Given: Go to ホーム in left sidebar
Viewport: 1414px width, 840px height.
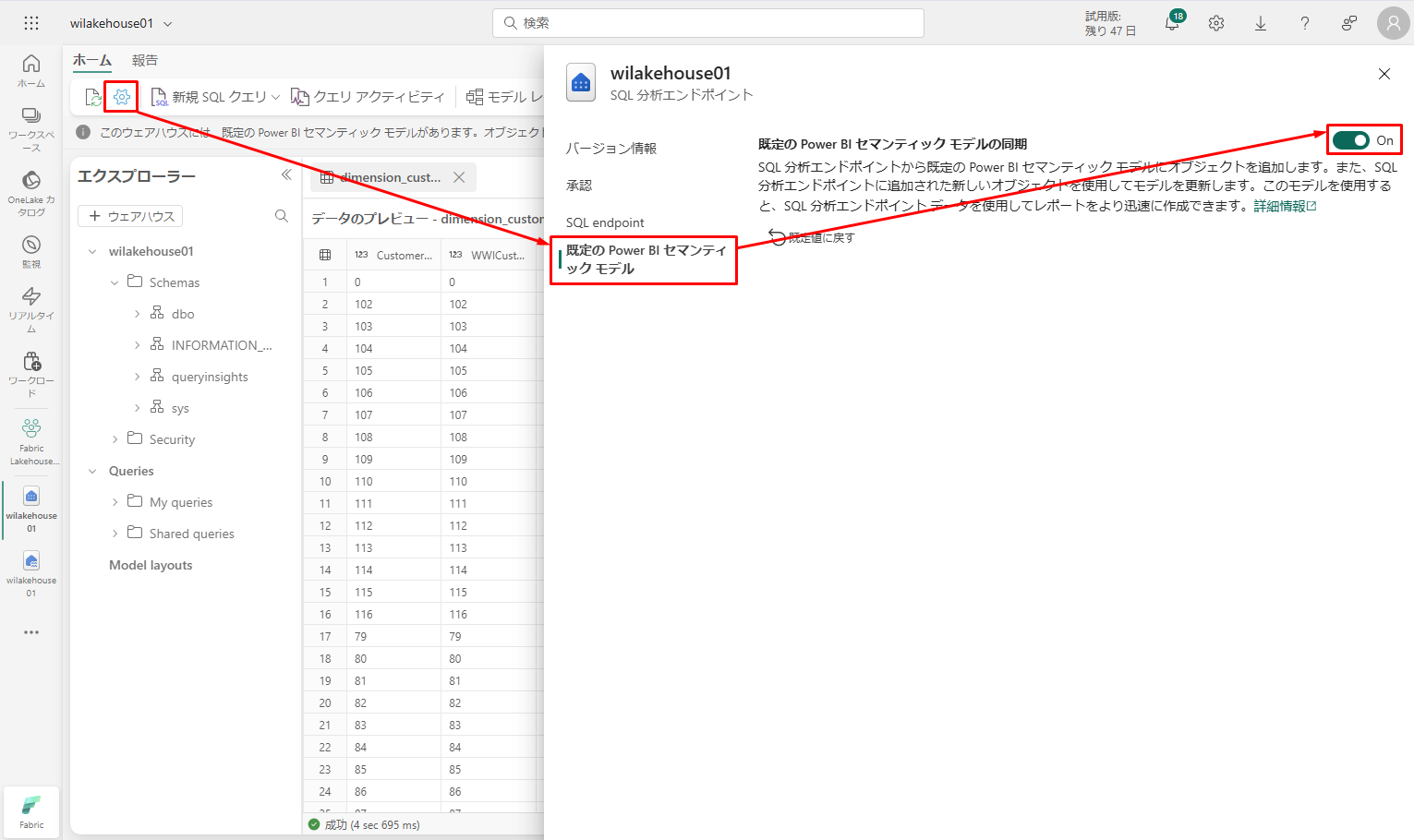Looking at the screenshot, I should pyautogui.click(x=31, y=70).
